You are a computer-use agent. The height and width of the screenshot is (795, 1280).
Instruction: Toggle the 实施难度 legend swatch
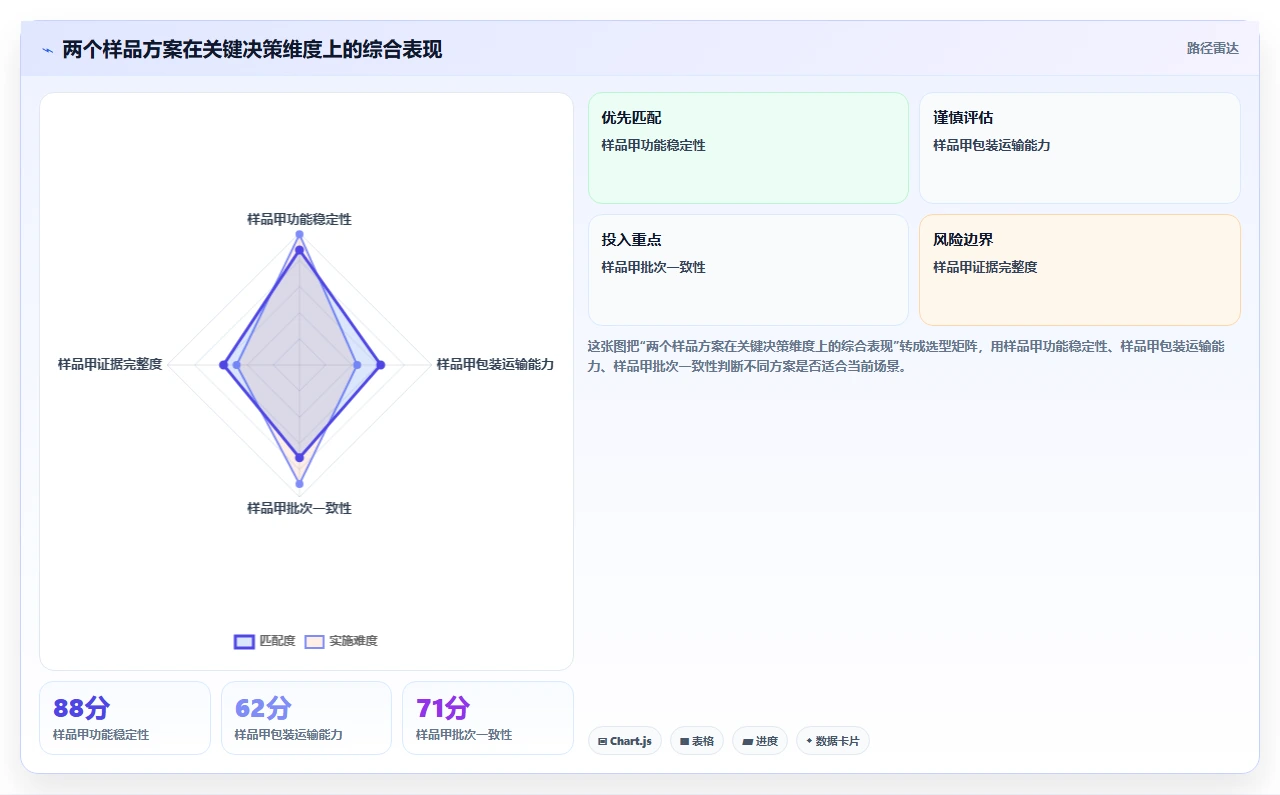click(x=315, y=641)
